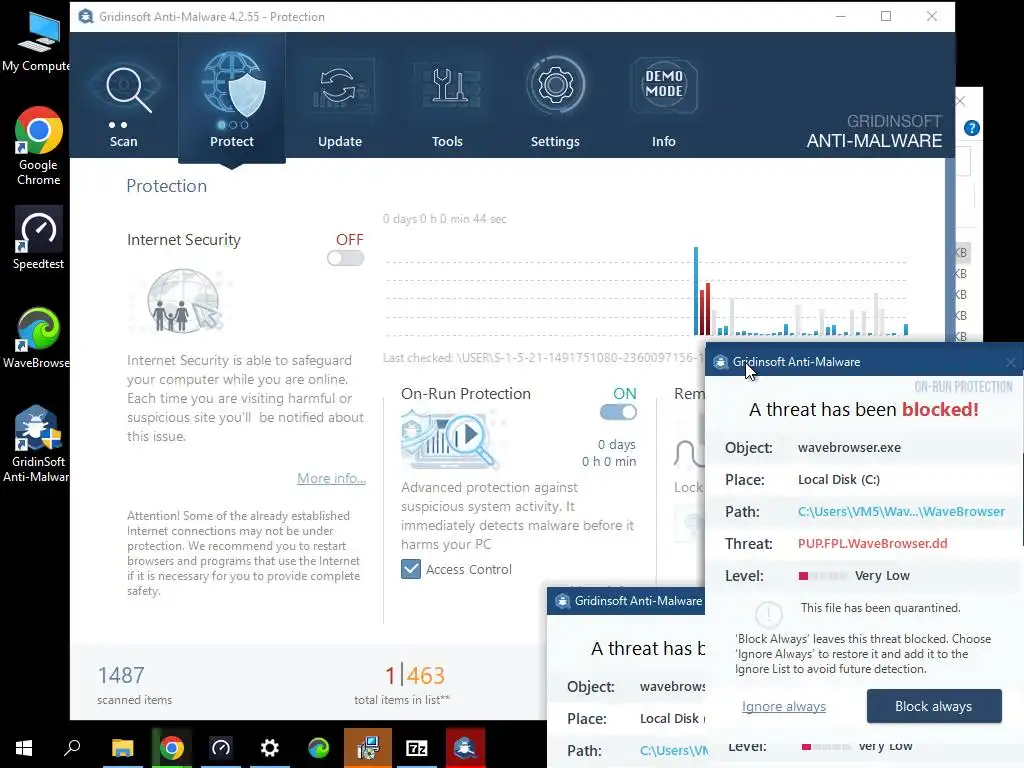Viewport: 1024px width, 768px height.
Task: Click the background popup's path link
Action: [673, 750]
